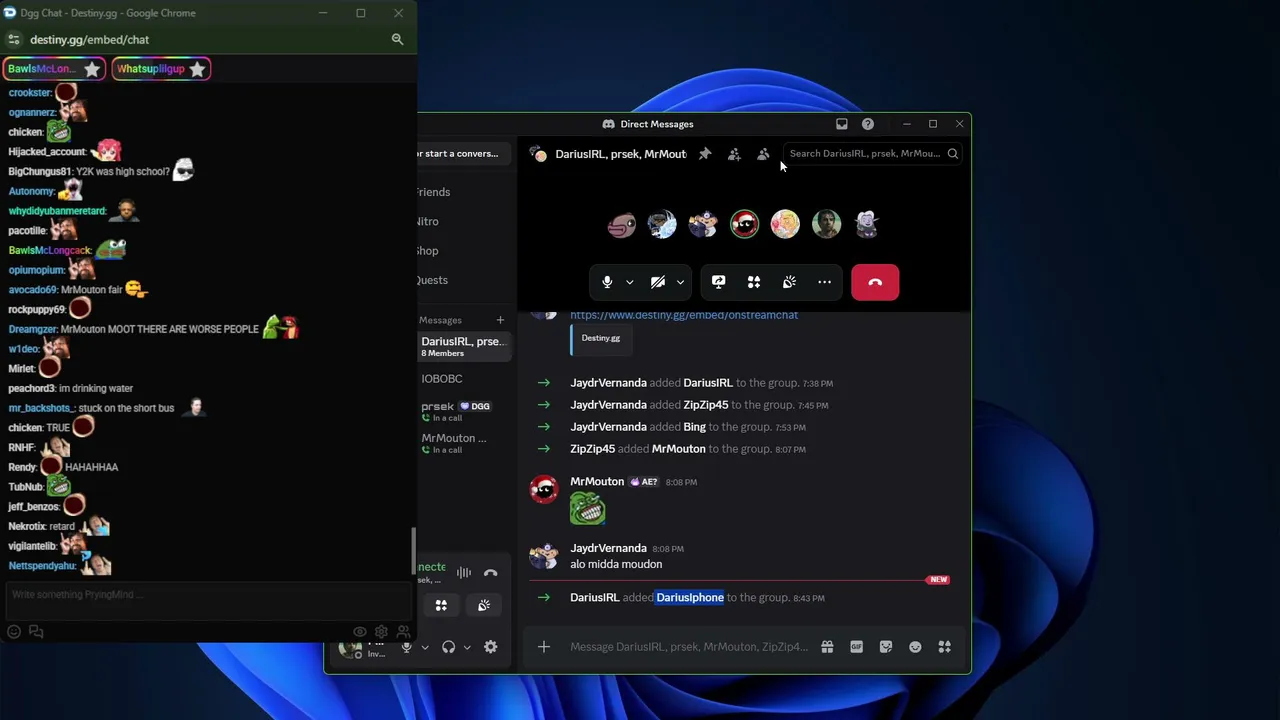
Task: Open the Dgg chat emote picker
Action: [14, 632]
